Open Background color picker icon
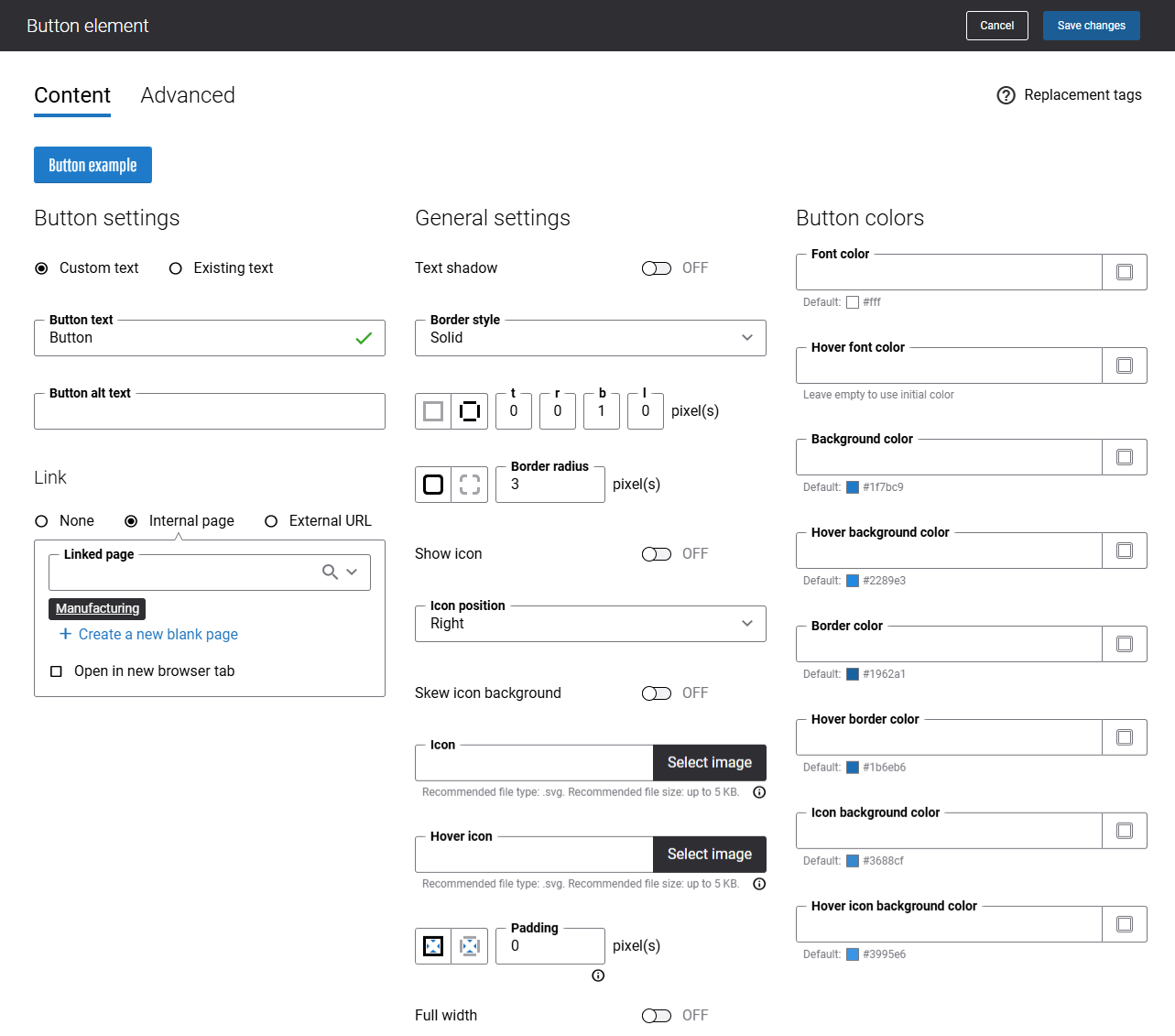 pyautogui.click(x=1125, y=457)
